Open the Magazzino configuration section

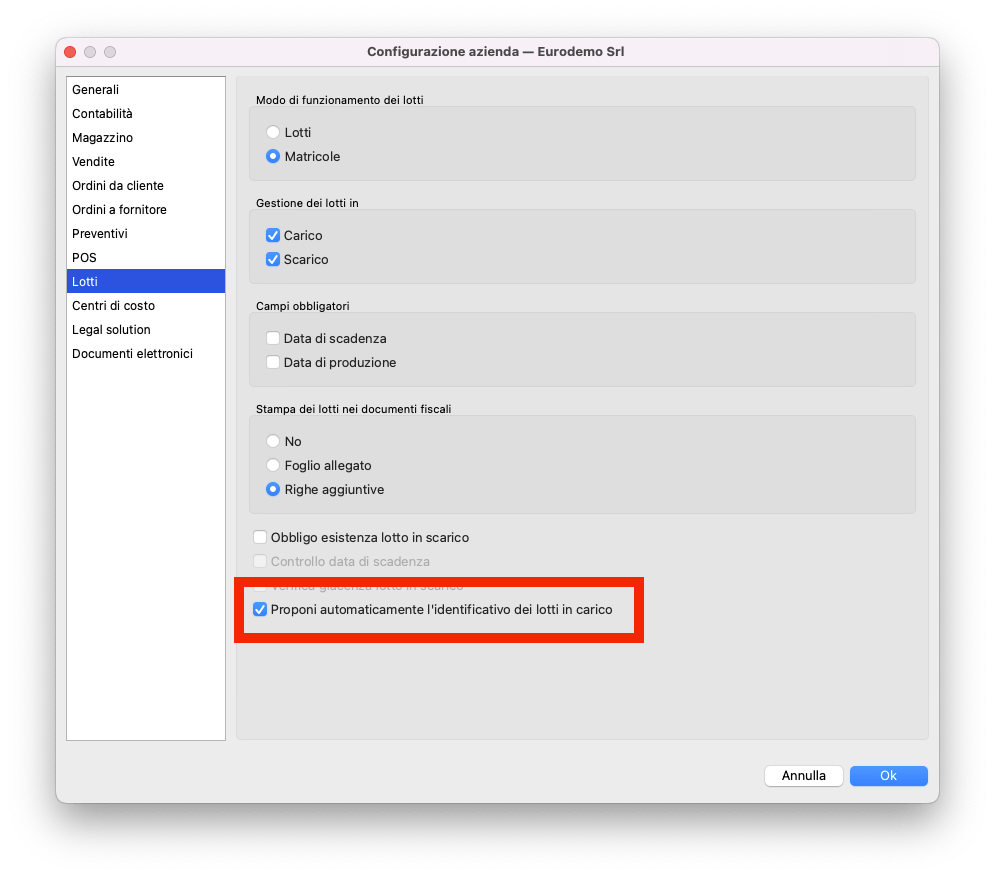click(x=102, y=138)
